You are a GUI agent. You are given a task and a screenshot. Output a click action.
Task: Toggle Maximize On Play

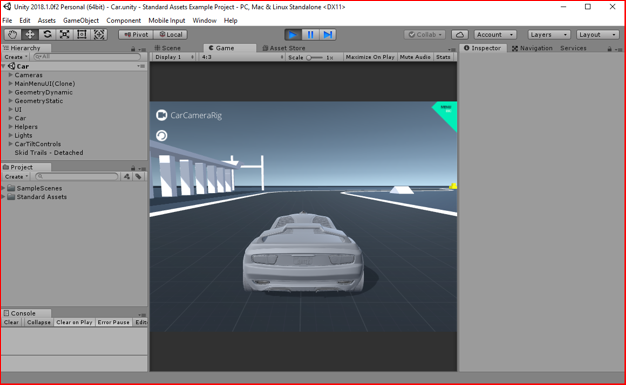click(370, 57)
